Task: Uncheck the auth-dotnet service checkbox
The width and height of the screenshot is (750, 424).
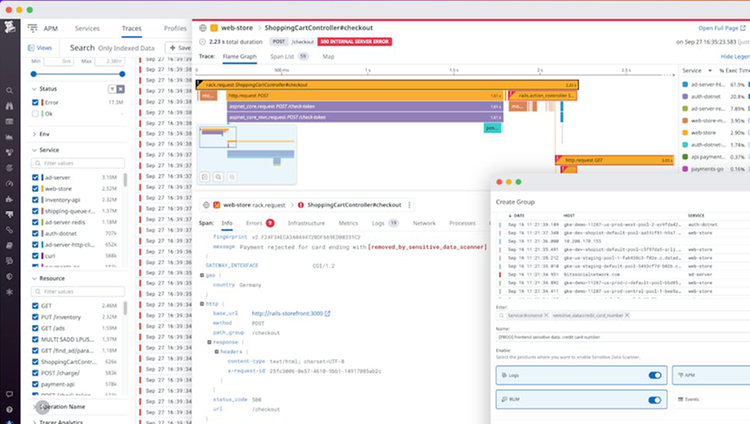Action: tap(35, 234)
